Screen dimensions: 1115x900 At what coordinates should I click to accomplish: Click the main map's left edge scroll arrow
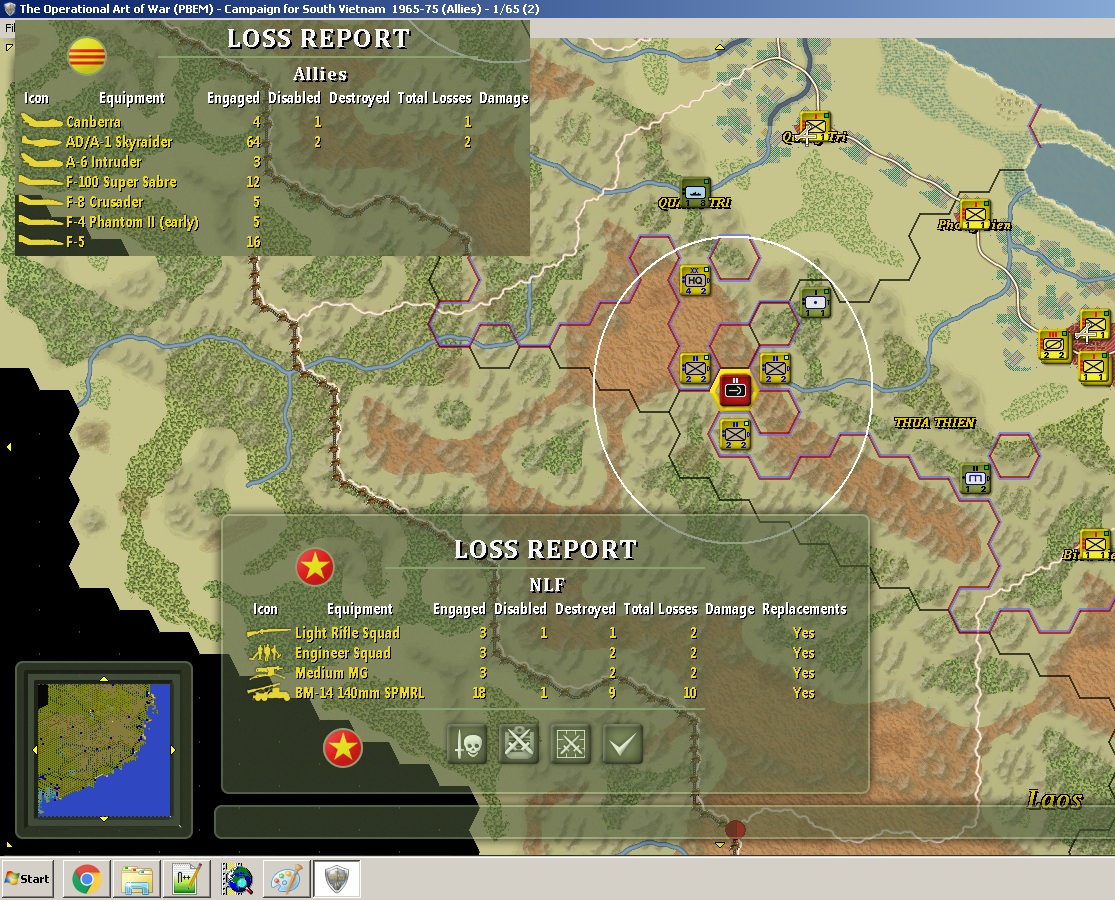coord(9,447)
